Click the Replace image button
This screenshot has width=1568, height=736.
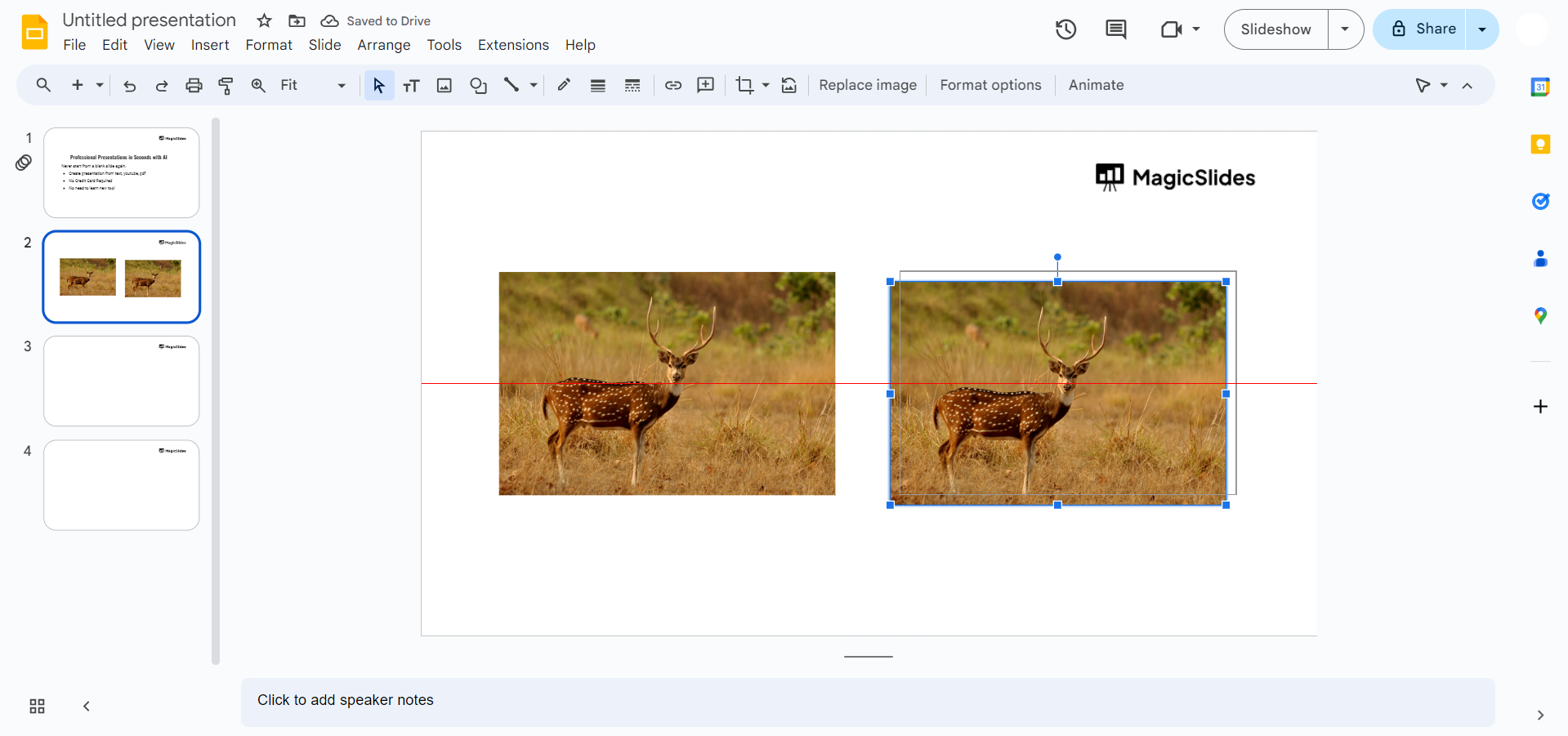[x=867, y=85]
